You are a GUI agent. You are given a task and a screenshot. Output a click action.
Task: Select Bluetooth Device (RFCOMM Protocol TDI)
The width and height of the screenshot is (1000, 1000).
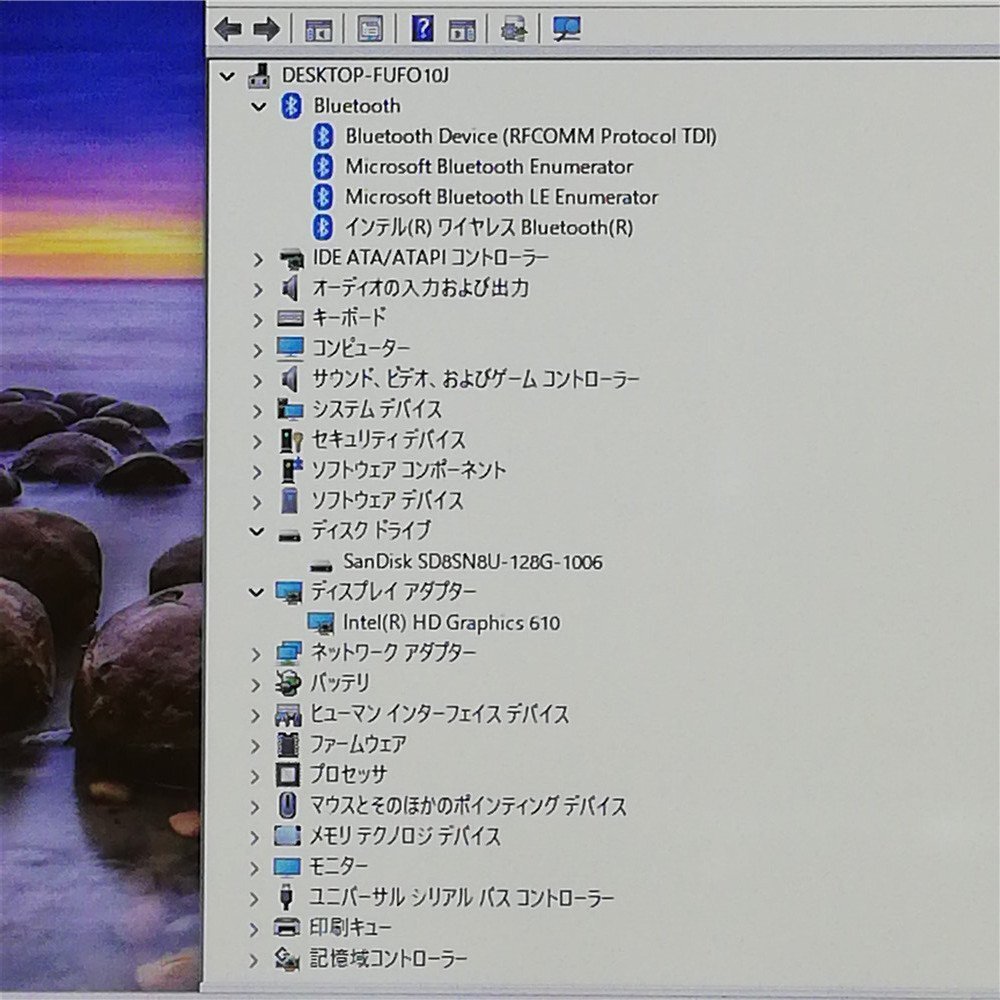coord(532,136)
